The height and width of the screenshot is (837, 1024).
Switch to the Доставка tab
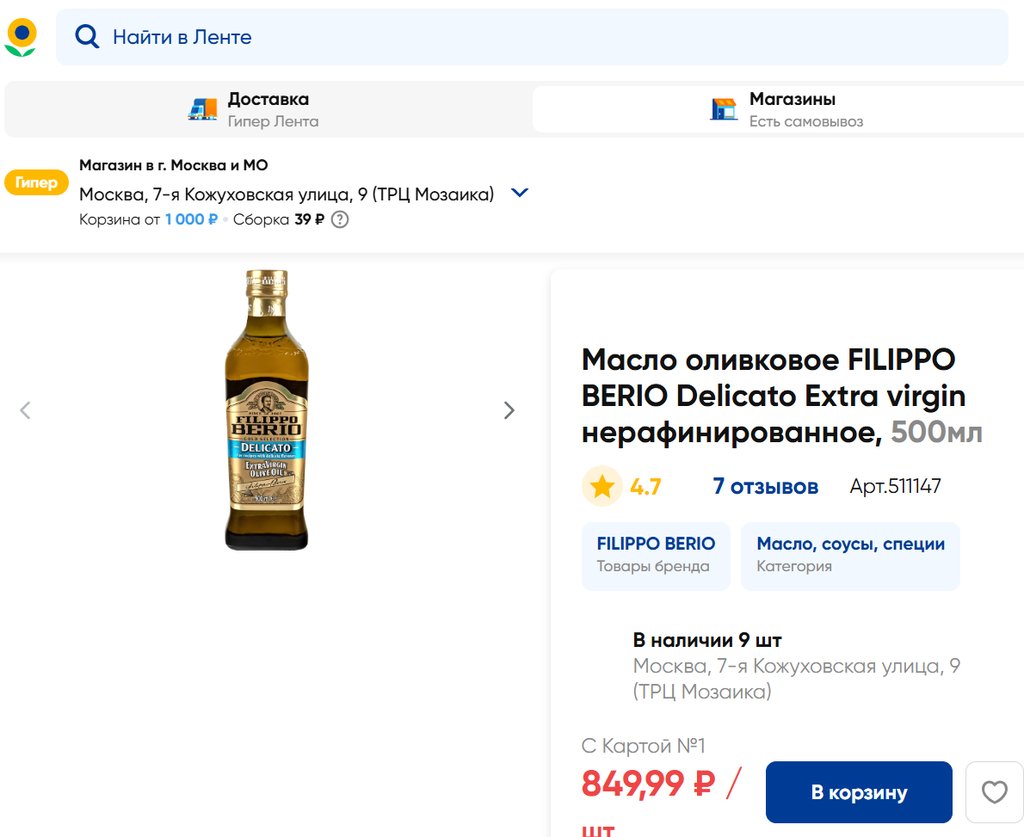point(268,109)
